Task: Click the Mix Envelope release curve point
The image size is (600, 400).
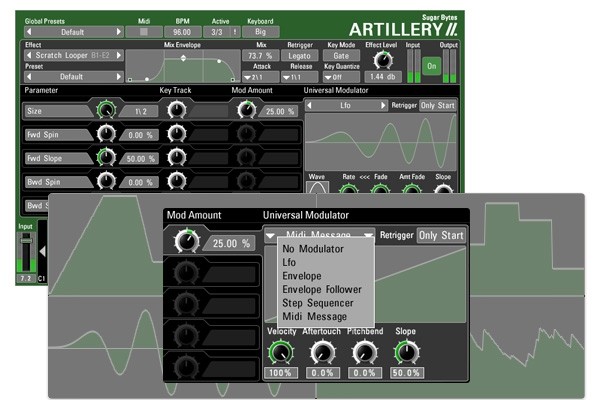Action: tap(219, 61)
